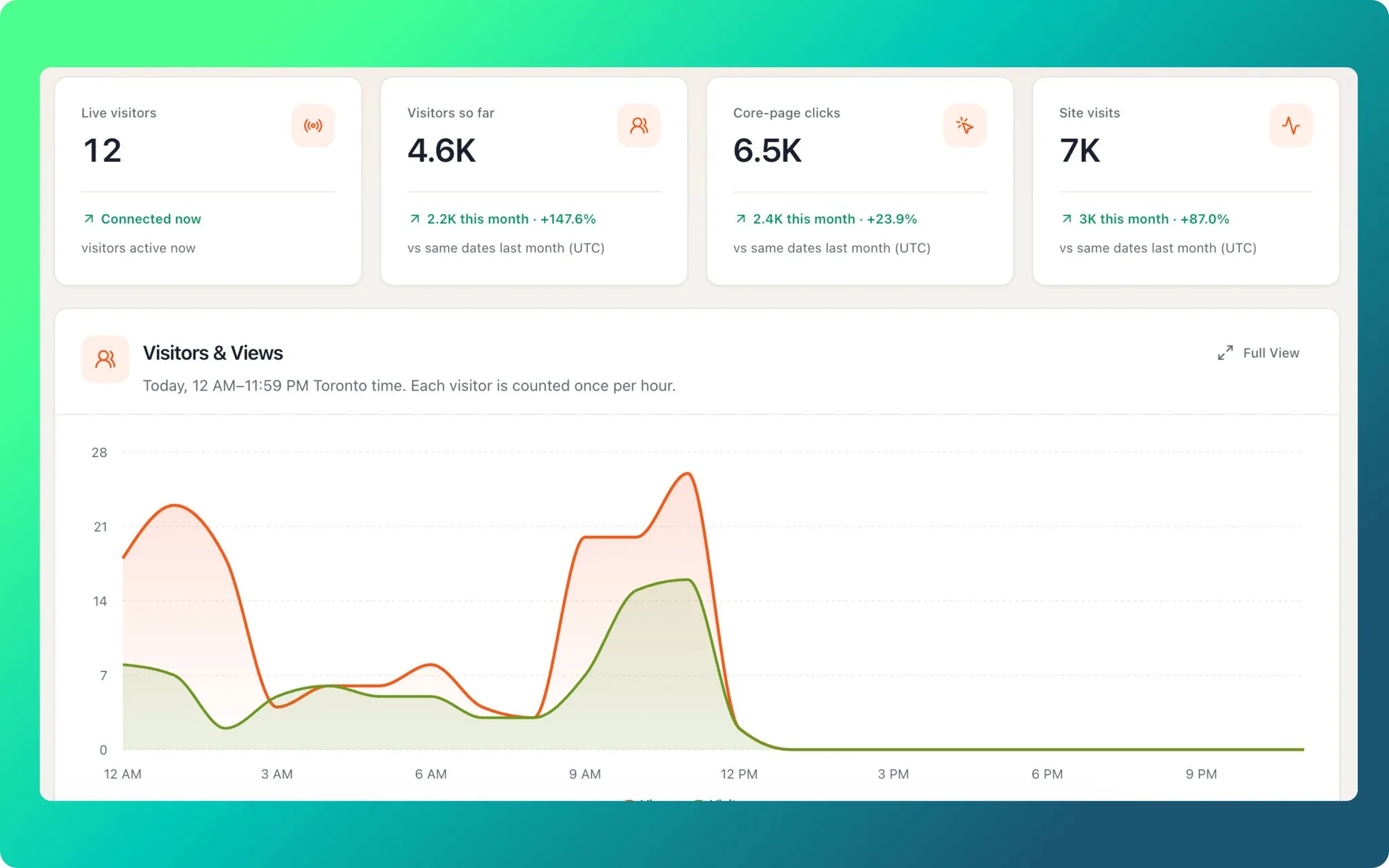
Task: Click the 21 y-axis label
Action: (100, 527)
